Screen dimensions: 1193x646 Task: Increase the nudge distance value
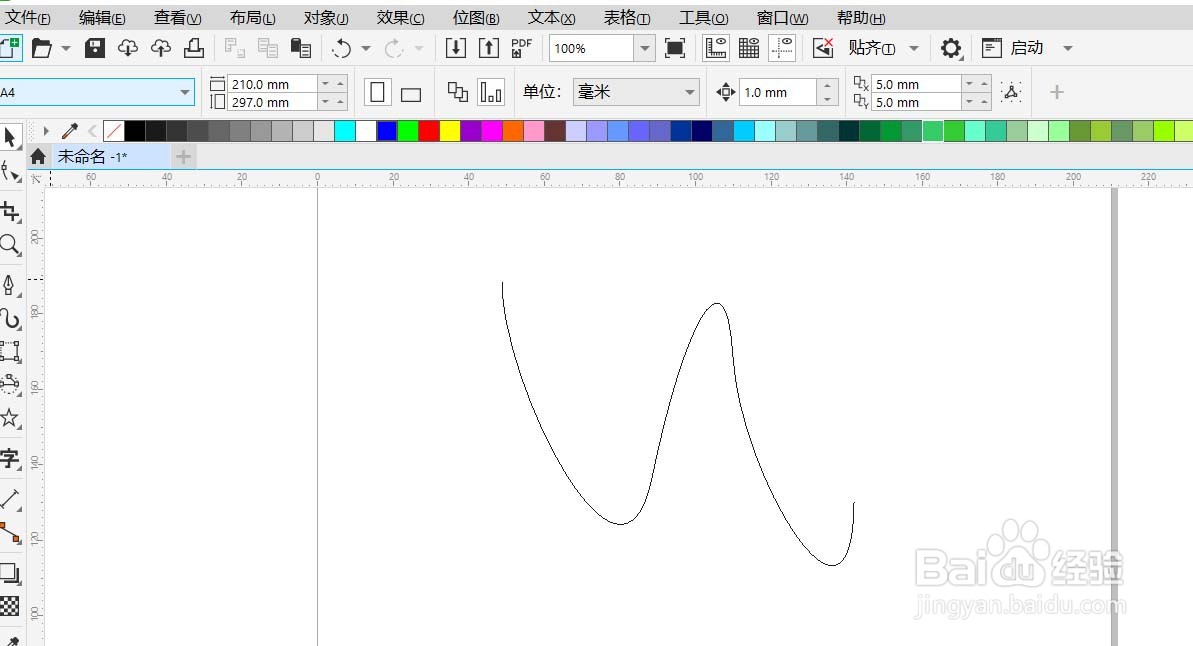828,85
